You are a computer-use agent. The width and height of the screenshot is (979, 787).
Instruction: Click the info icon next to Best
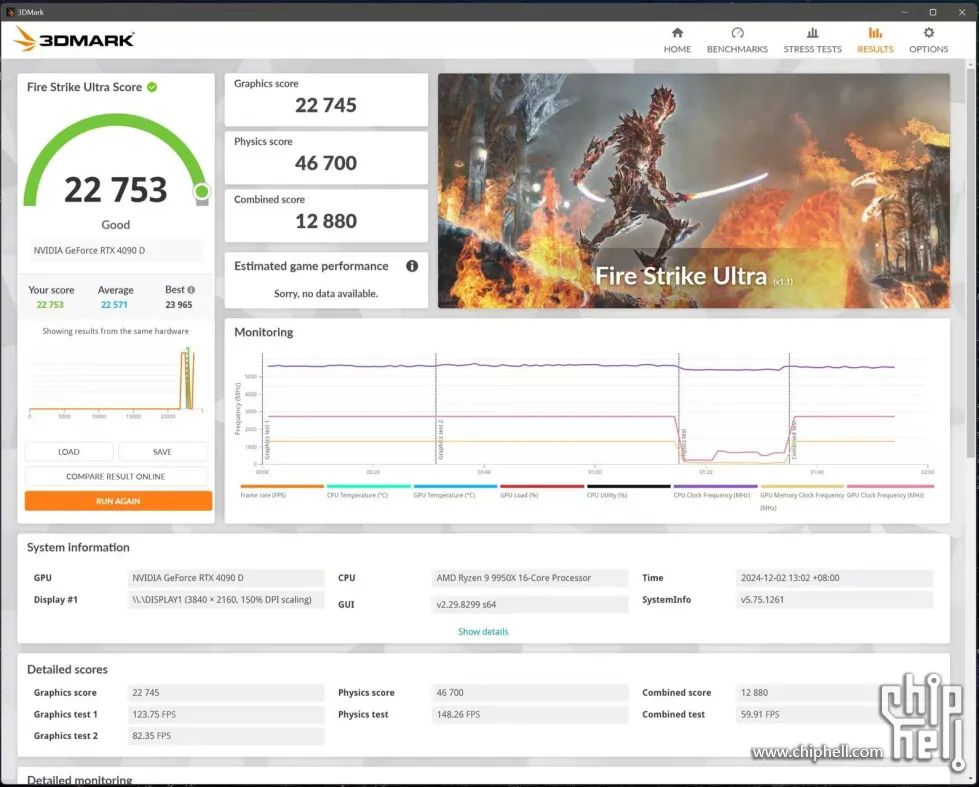[x=191, y=290]
